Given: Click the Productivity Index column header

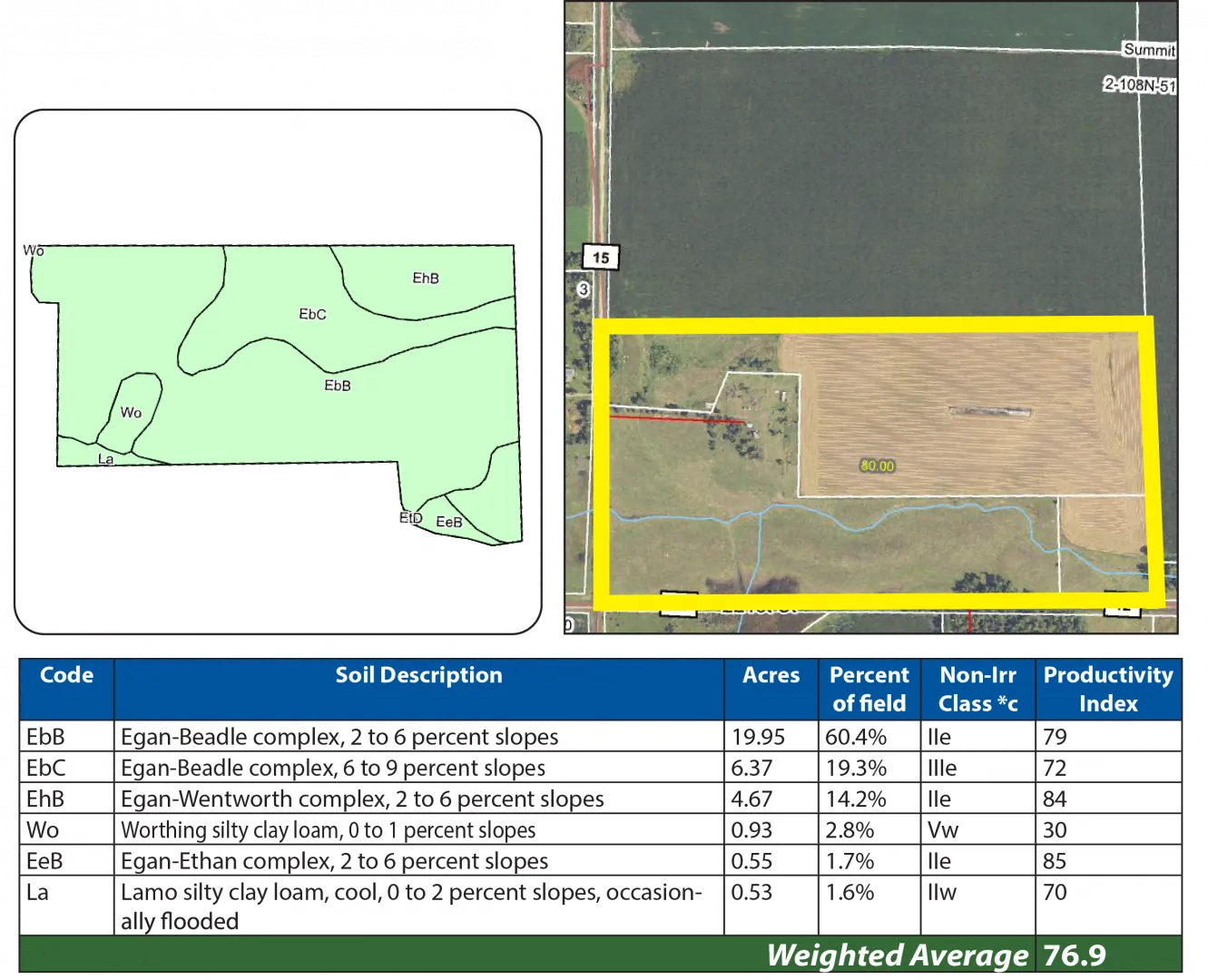Looking at the screenshot, I should point(1107,689).
